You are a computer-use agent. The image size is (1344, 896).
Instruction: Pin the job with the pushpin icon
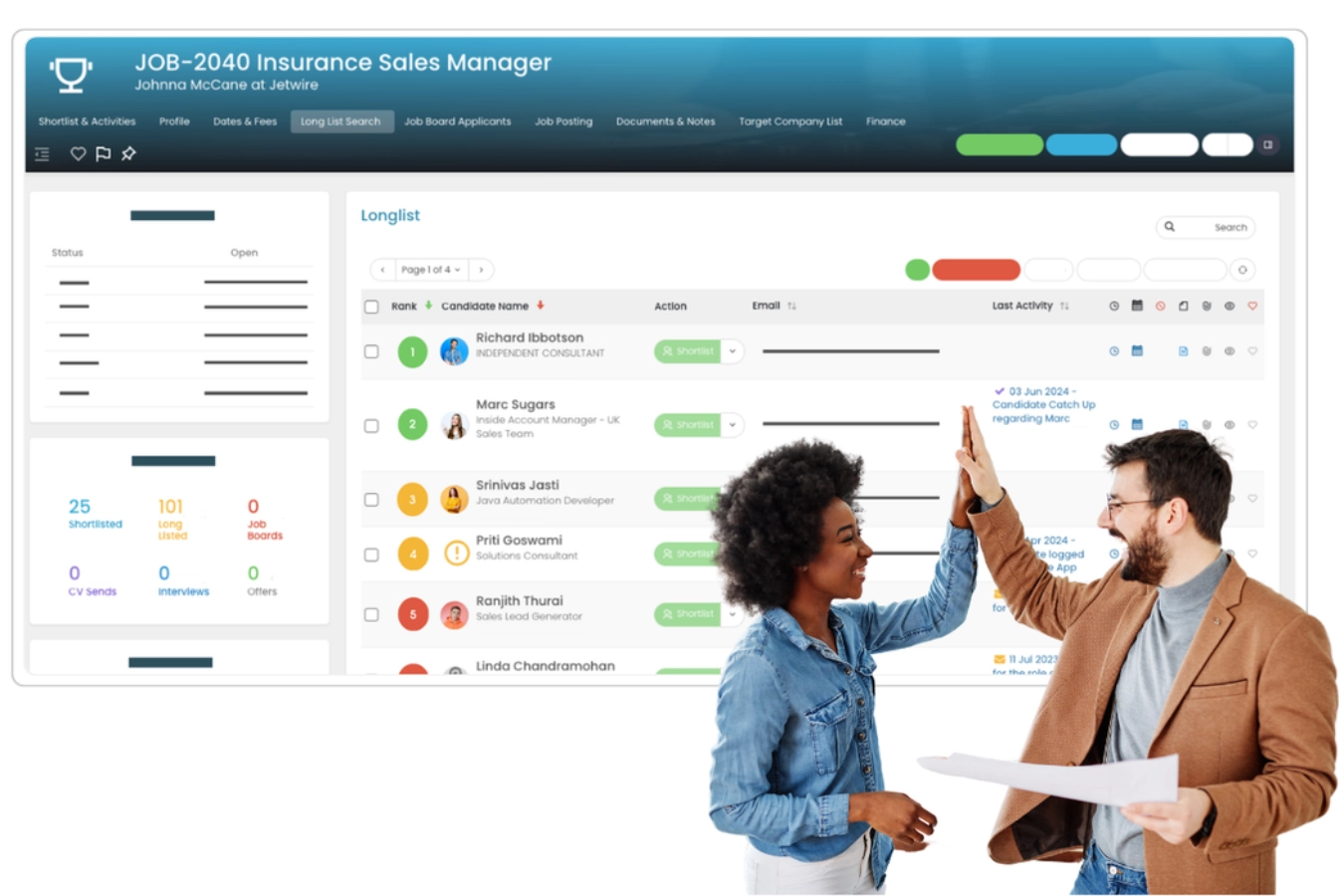click(128, 153)
